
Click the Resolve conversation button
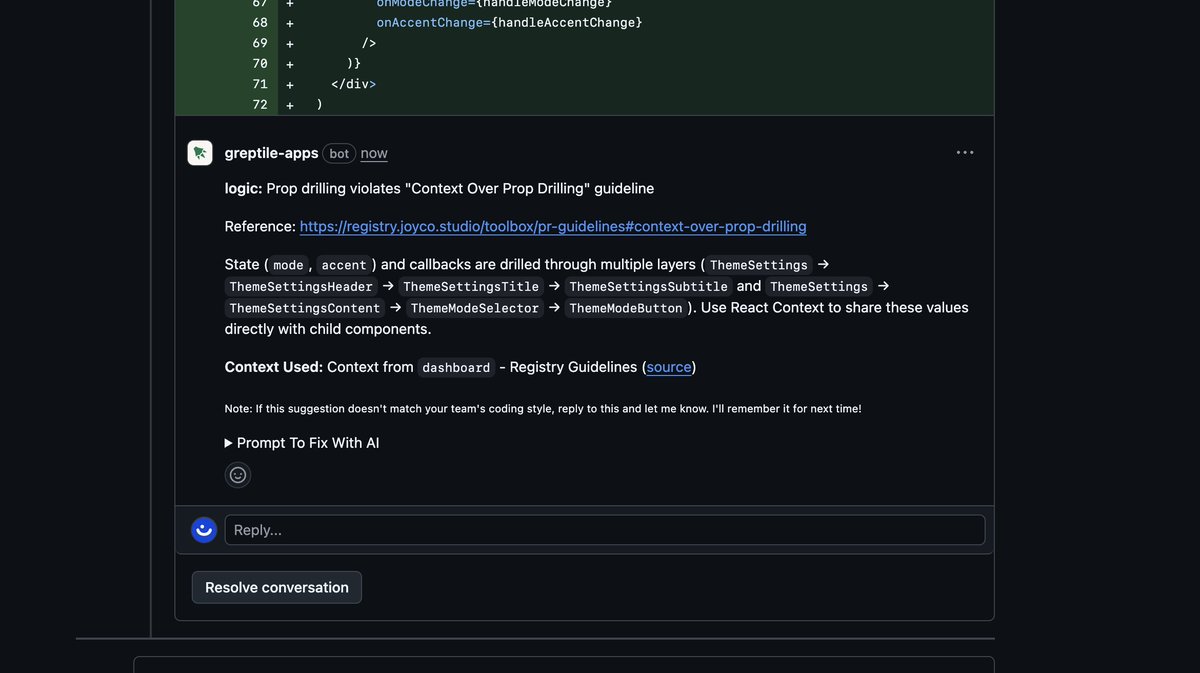click(x=277, y=587)
